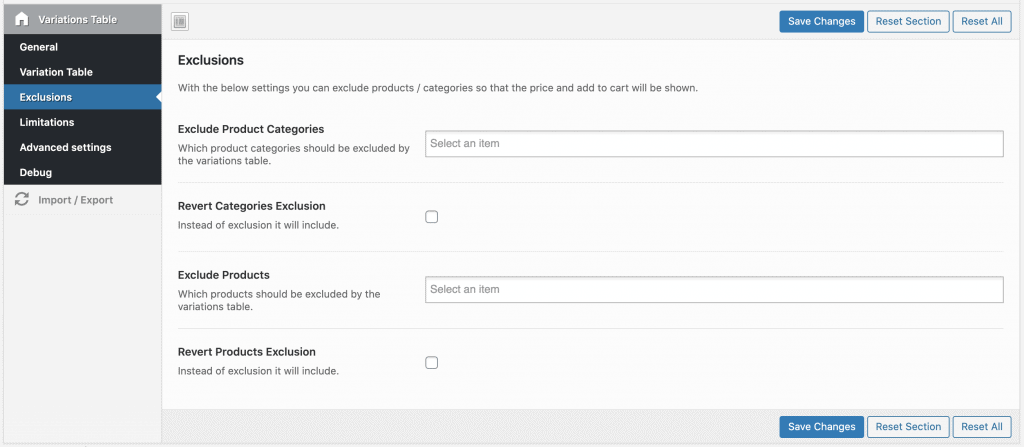Open the Import / Export section
The width and height of the screenshot is (1024, 447).
pyautogui.click(x=75, y=200)
